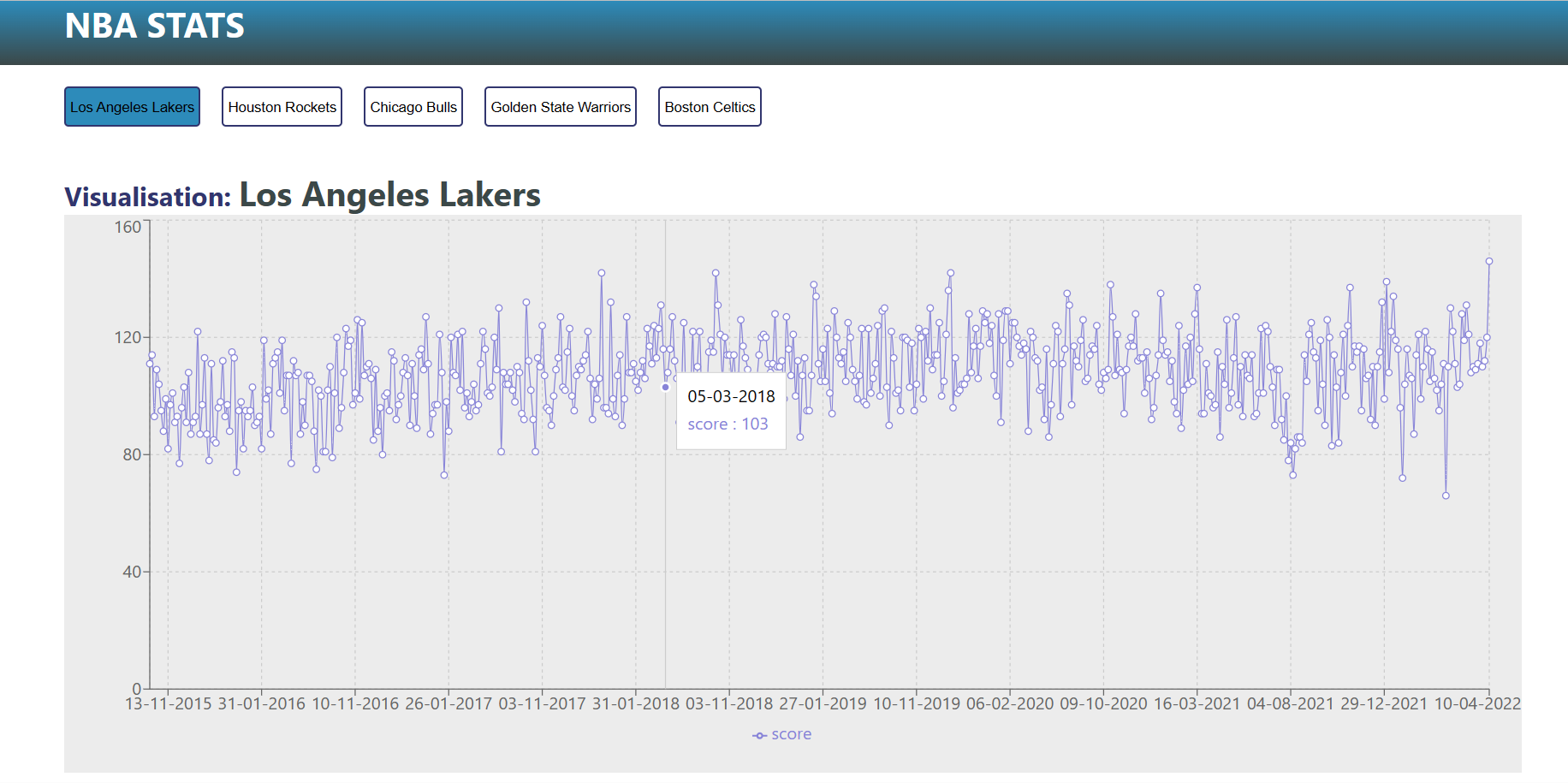1568x783 pixels.
Task: Show Chicago Bulls chart
Action: [413, 107]
